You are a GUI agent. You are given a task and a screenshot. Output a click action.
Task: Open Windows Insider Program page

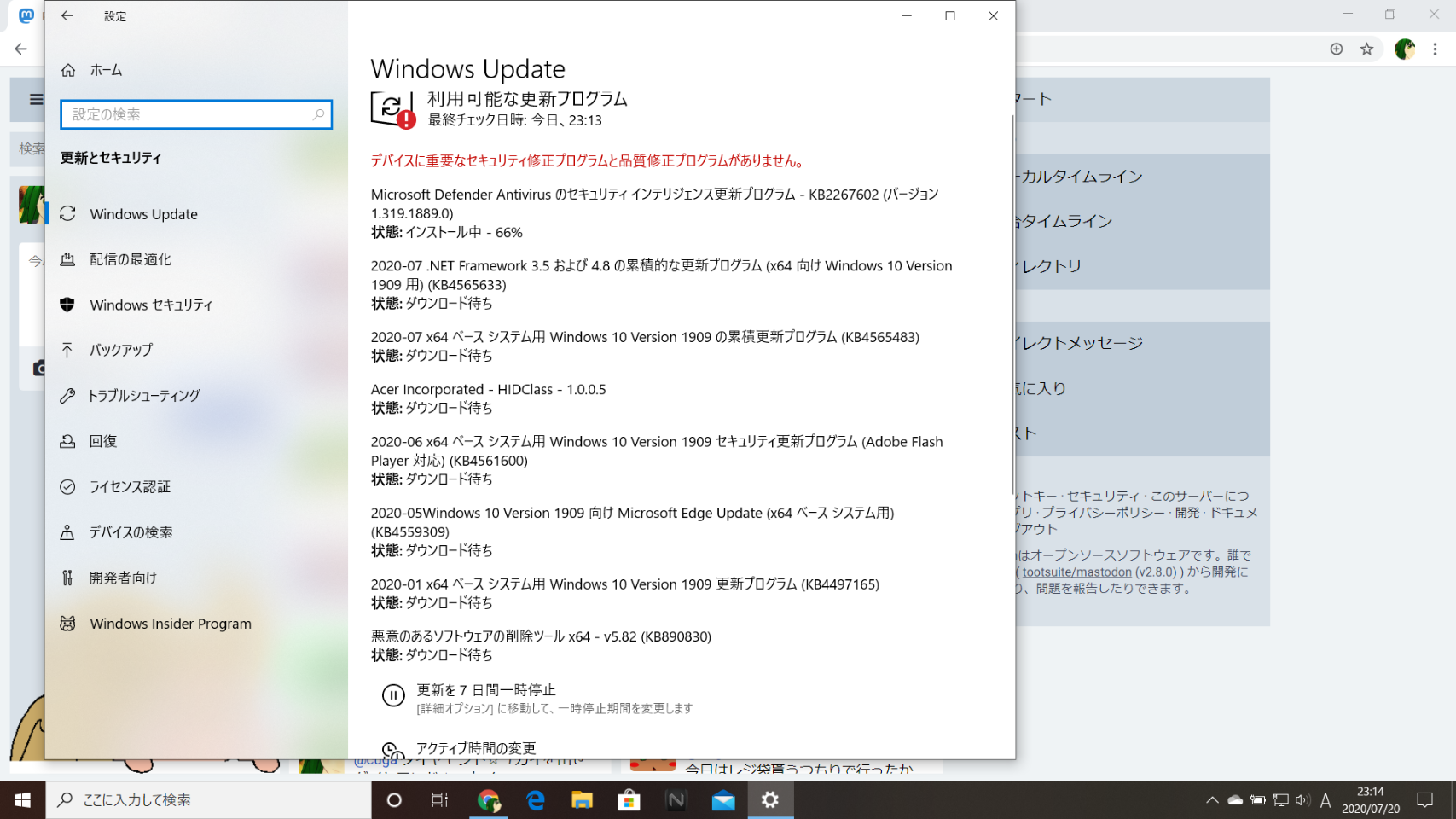point(196,624)
